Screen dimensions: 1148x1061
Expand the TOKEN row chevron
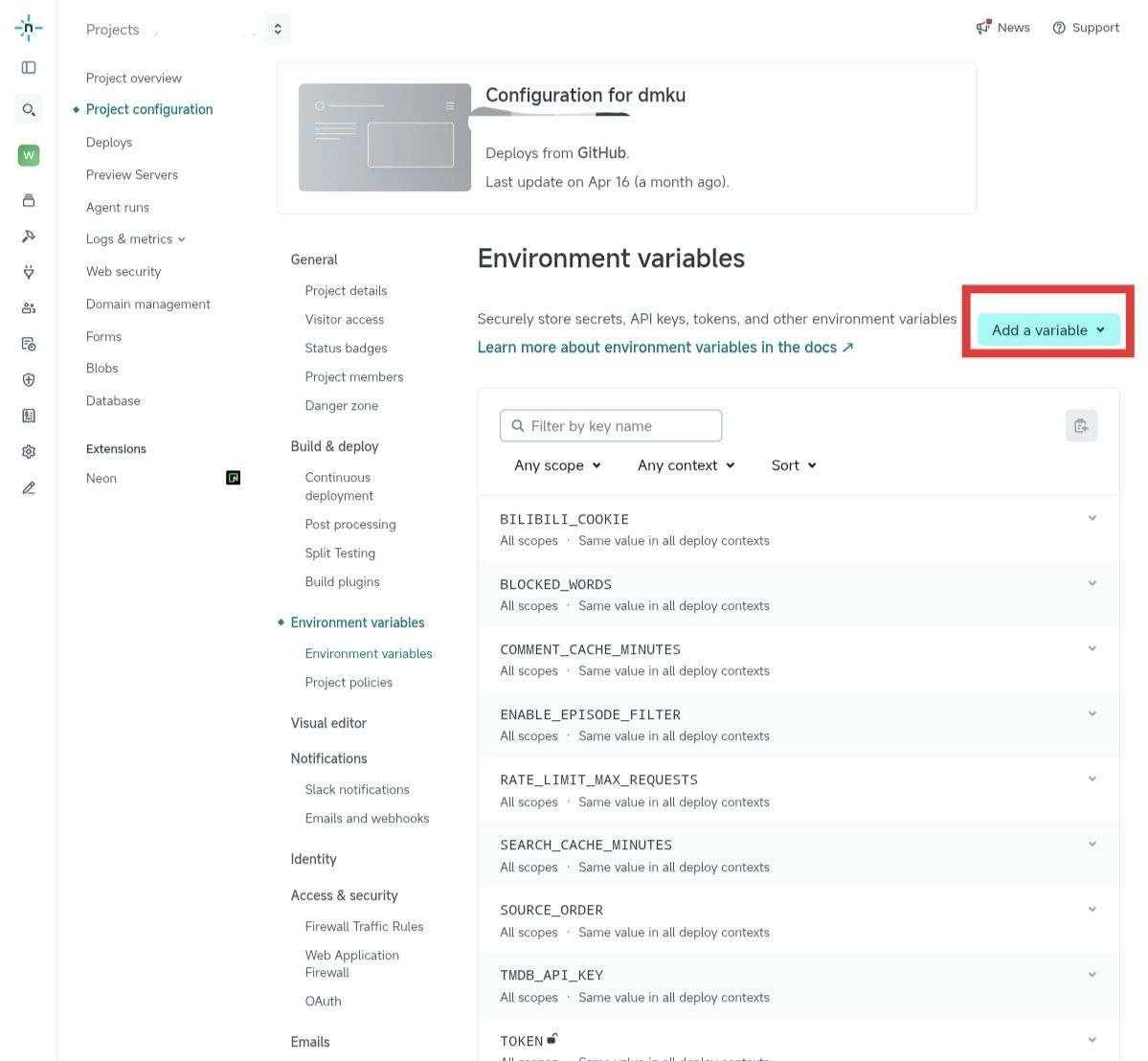1092,1039
